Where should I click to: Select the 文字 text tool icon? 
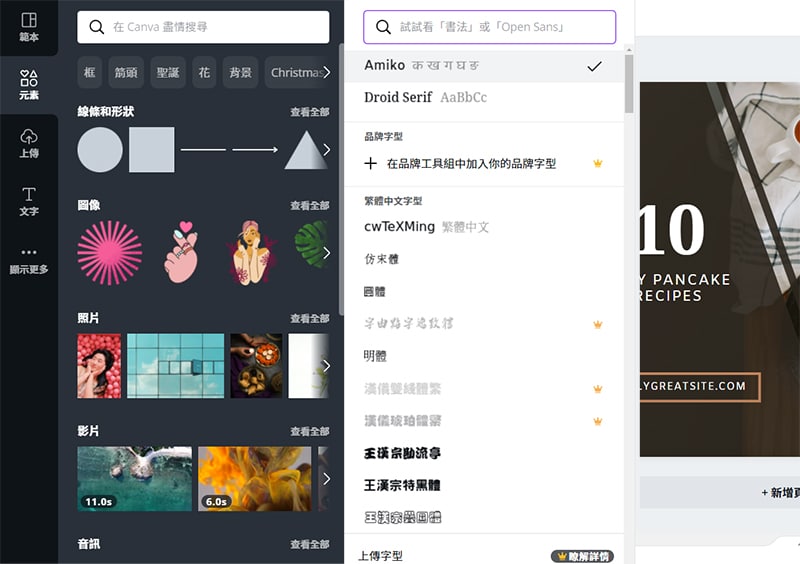29,200
